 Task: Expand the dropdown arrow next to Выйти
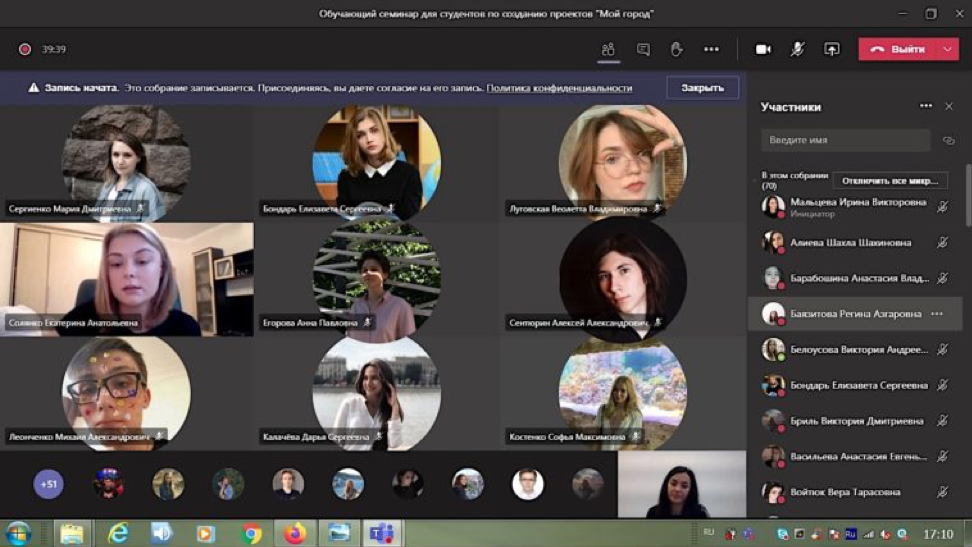tap(947, 49)
